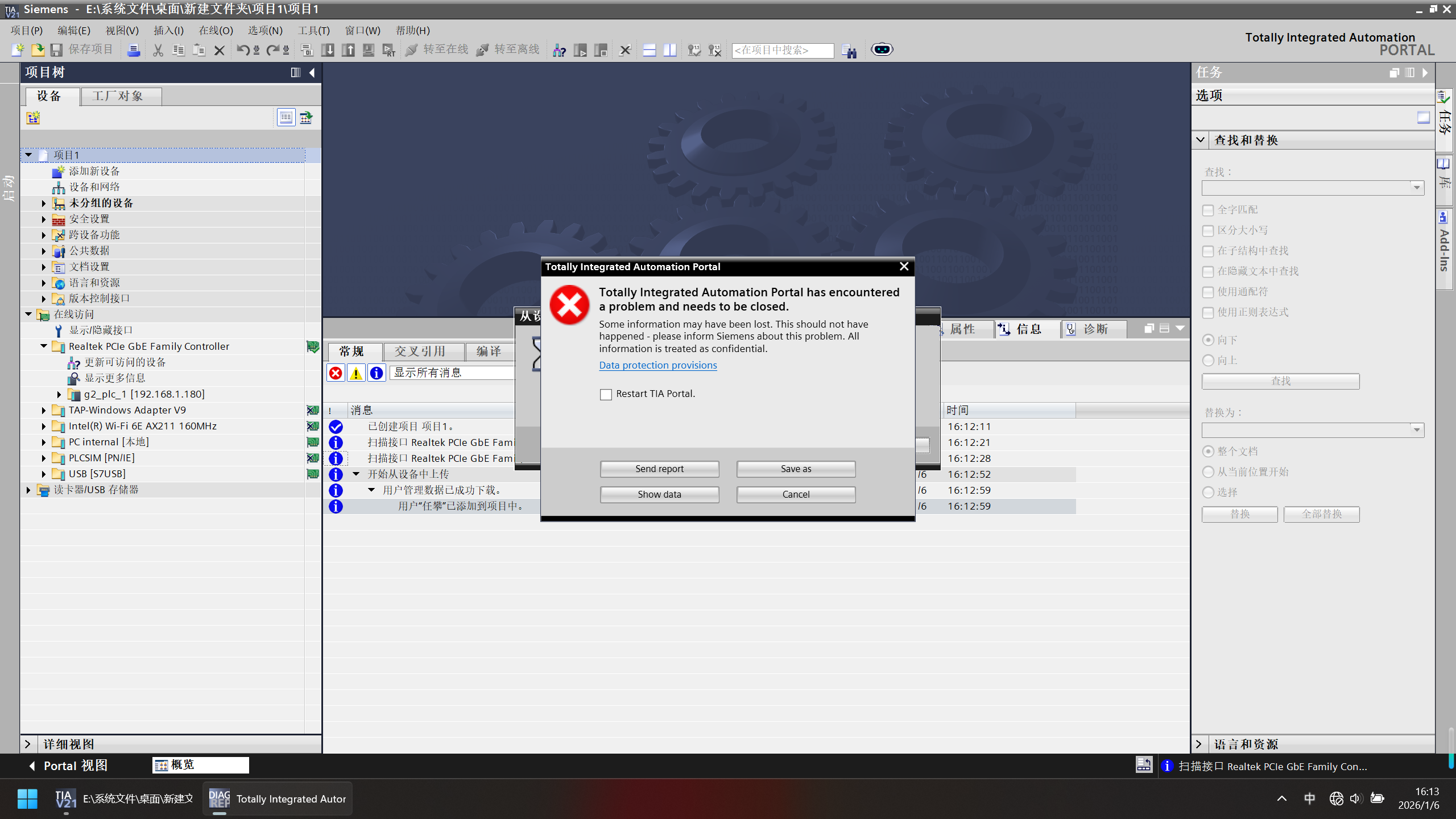Click the save project floppy icon
The image size is (1456, 819).
56,50
